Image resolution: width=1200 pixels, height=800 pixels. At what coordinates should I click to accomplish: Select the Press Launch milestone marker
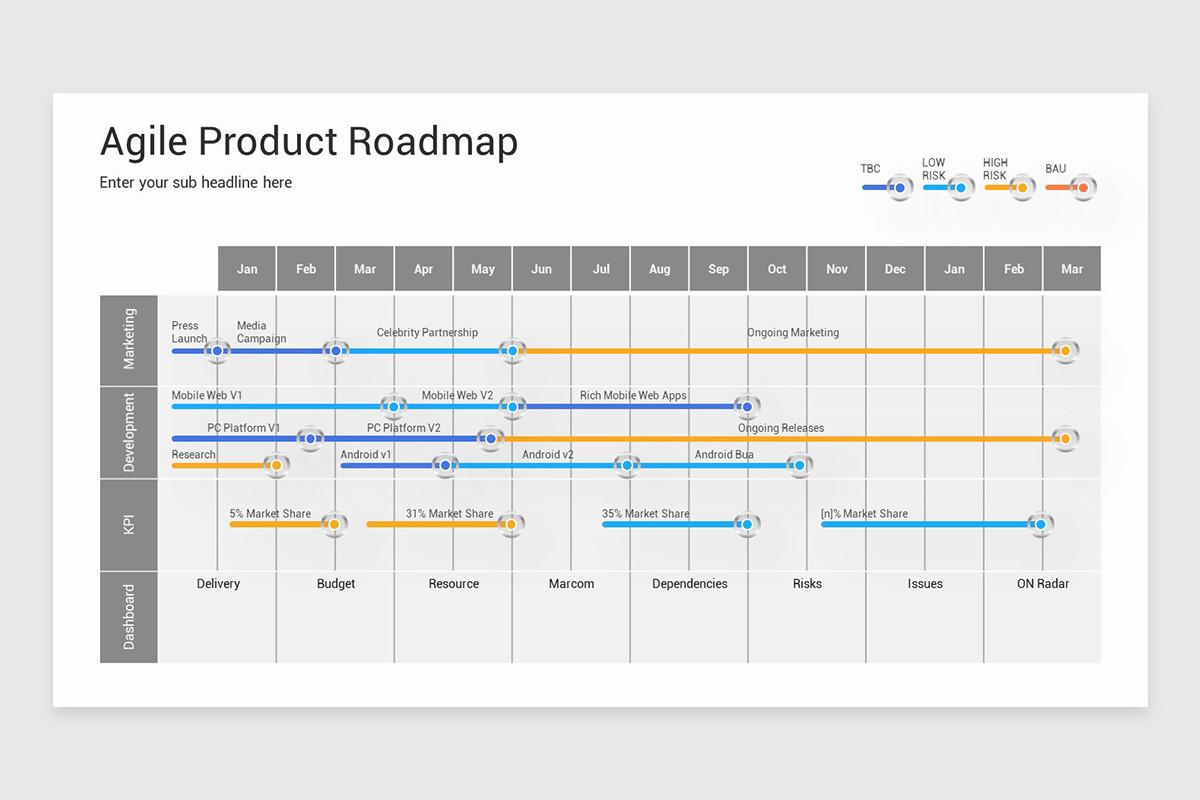[x=218, y=351]
